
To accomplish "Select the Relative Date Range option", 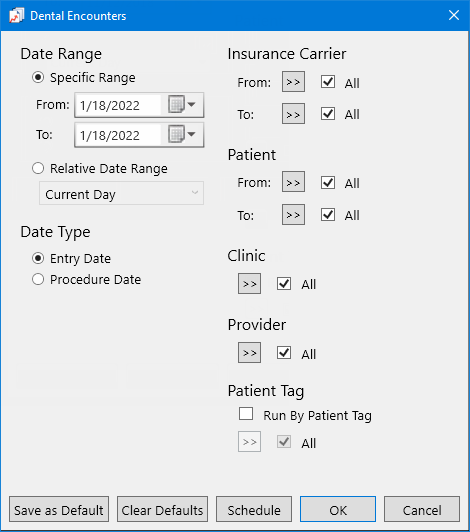I will point(38,168).
